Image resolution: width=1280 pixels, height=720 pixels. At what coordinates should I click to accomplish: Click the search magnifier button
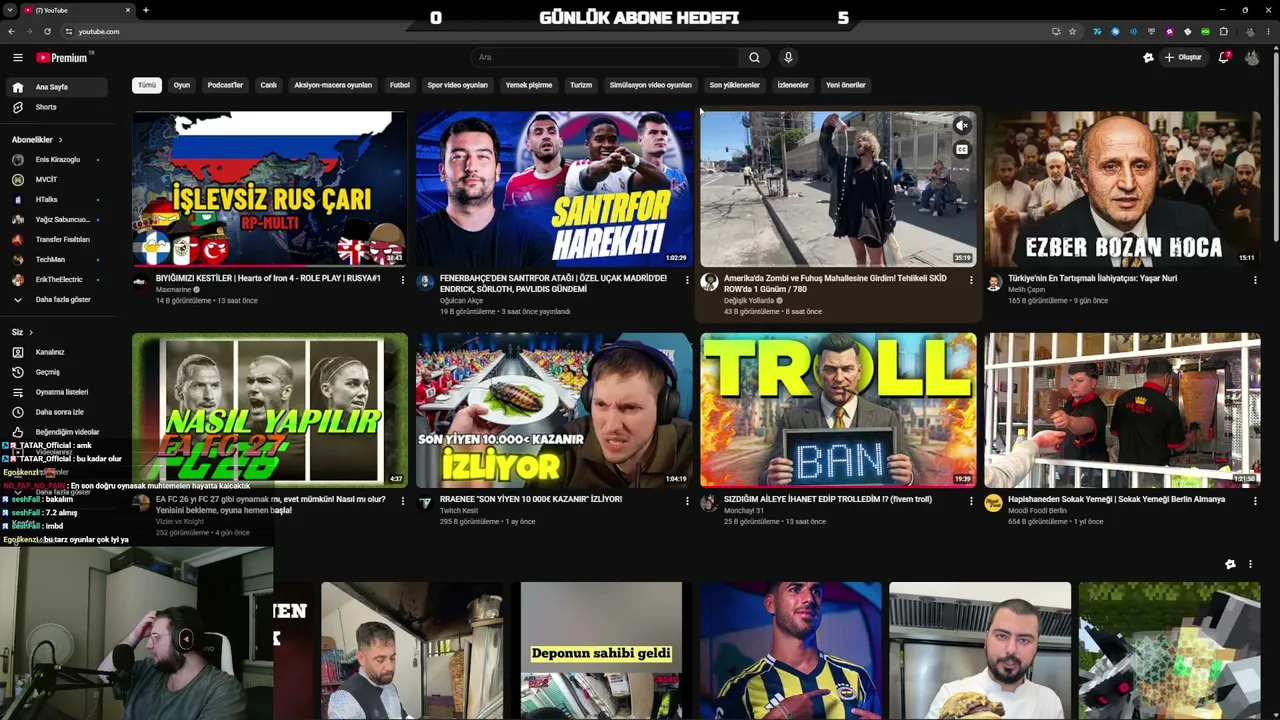tap(754, 58)
